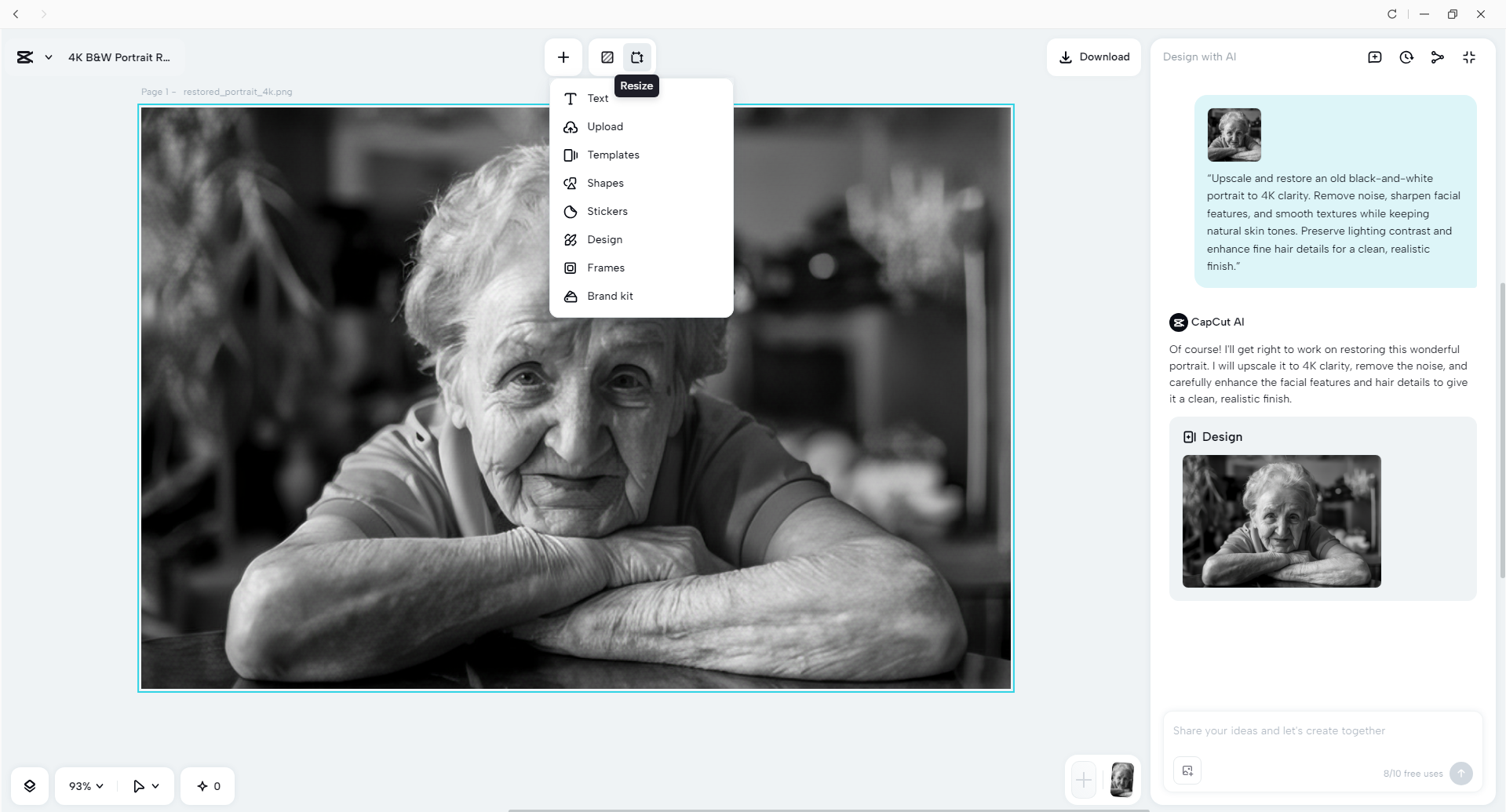Select Frames from the add menu

(x=641, y=268)
